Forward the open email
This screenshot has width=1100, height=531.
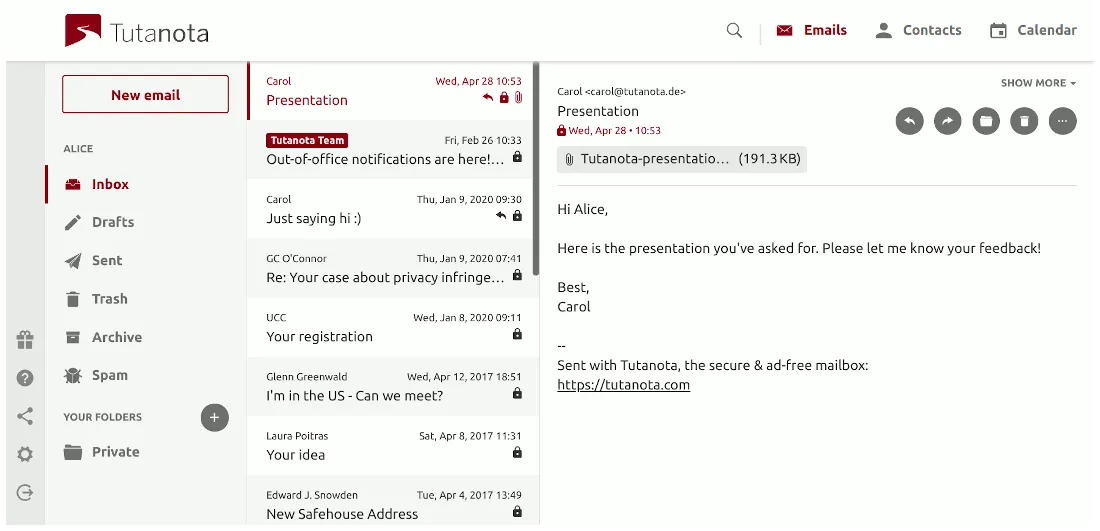[948, 121]
